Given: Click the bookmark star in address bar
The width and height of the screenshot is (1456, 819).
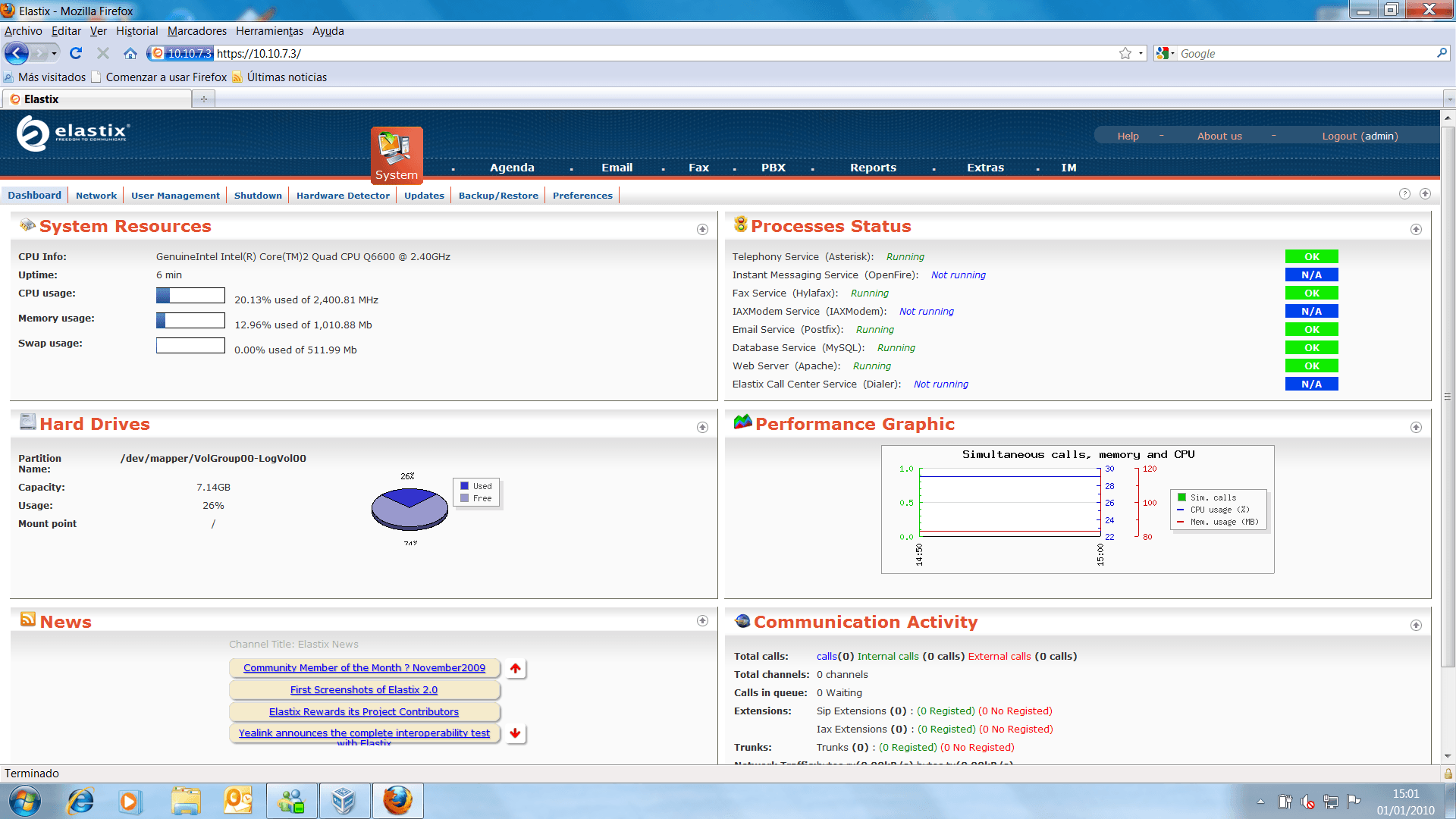Looking at the screenshot, I should [x=1125, y=53].
